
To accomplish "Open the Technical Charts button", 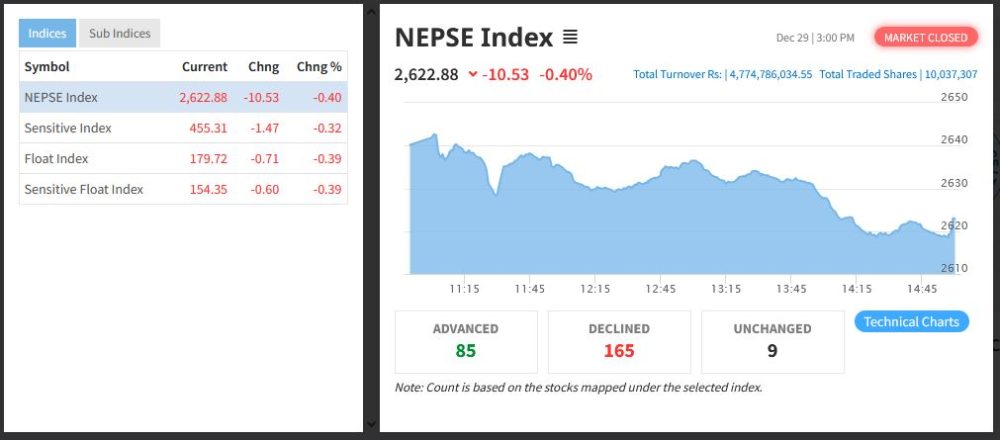I will tap(911, 322).
